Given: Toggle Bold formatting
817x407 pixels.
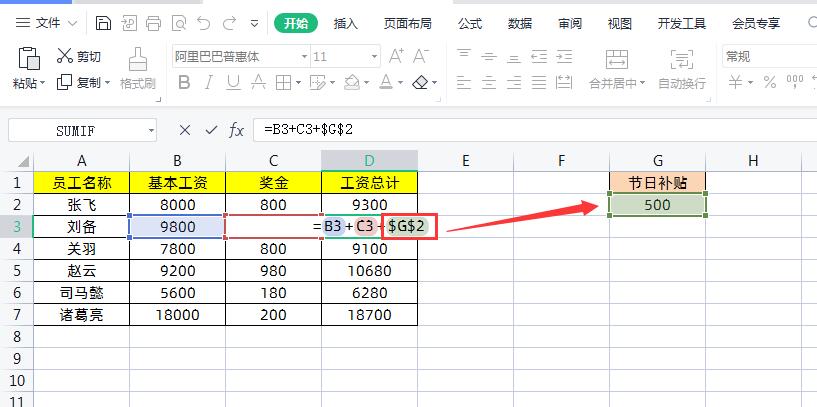Looking at the screenshot, I should click(184, 82).
